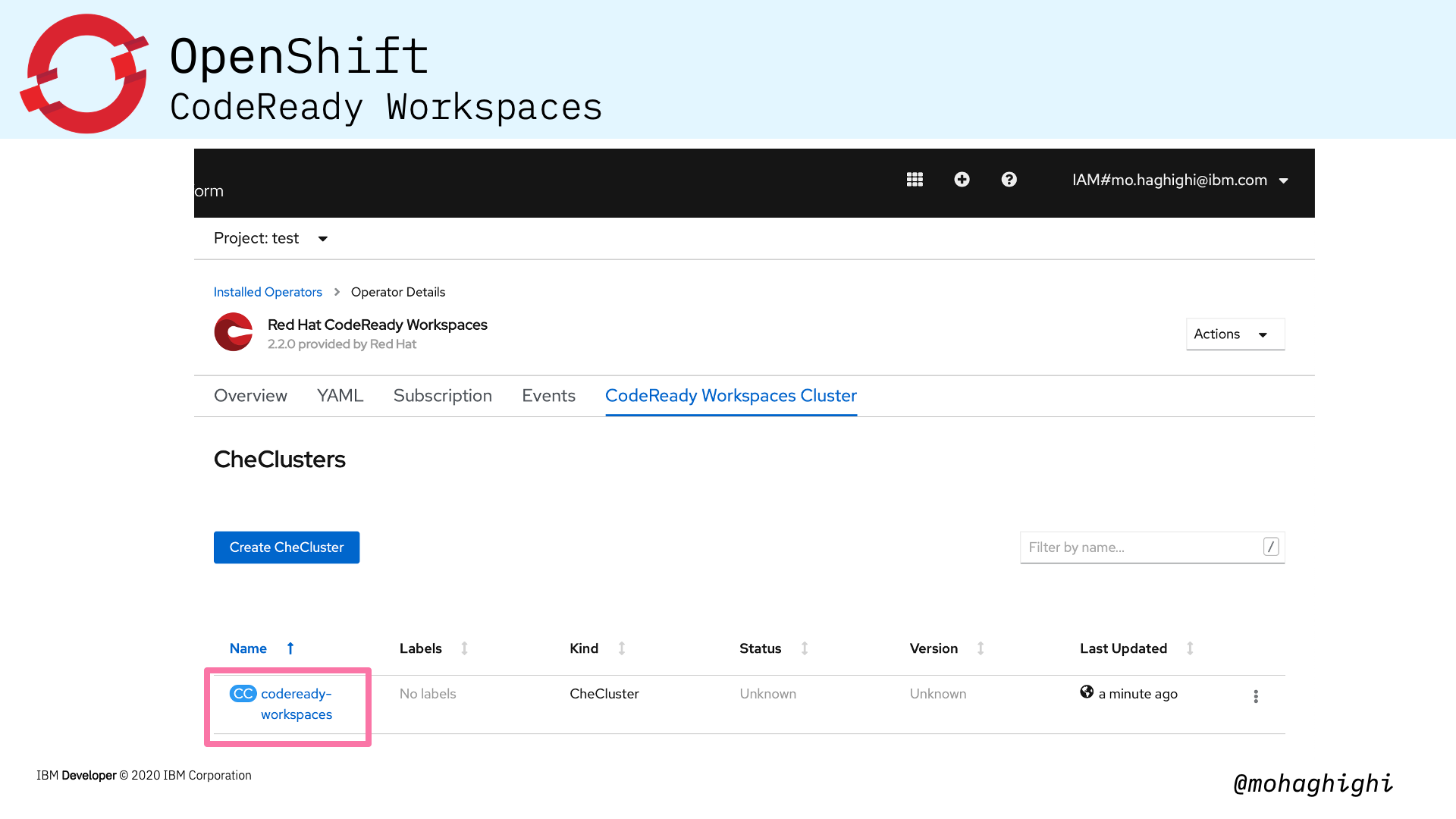Click the globe icon beside a minute ago
The image size is (1456, 819).
coord(1087,692)
